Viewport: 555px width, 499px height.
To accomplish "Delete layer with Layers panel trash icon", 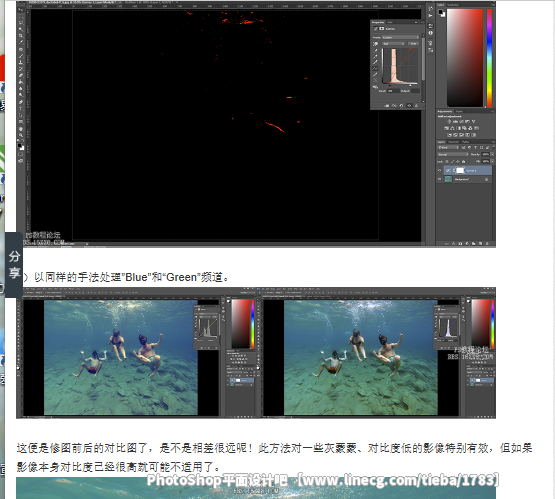I will click(487, 243).
